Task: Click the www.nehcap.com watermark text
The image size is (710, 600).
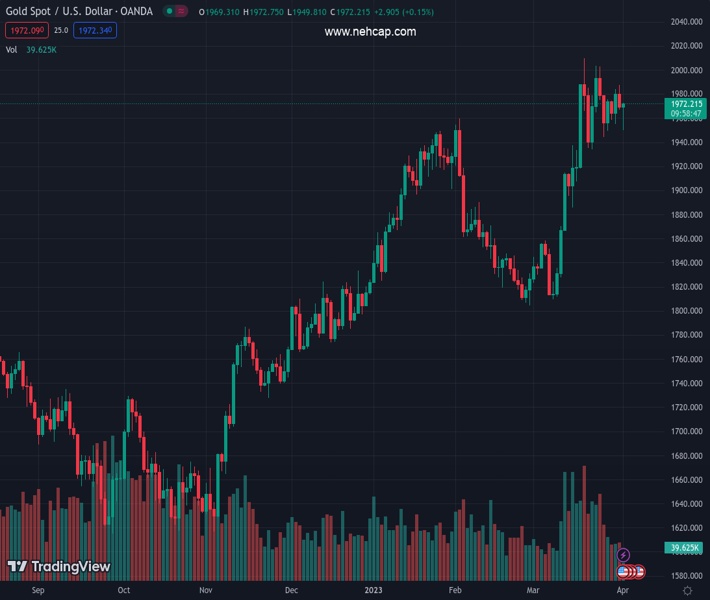Action: coord(370,32)
